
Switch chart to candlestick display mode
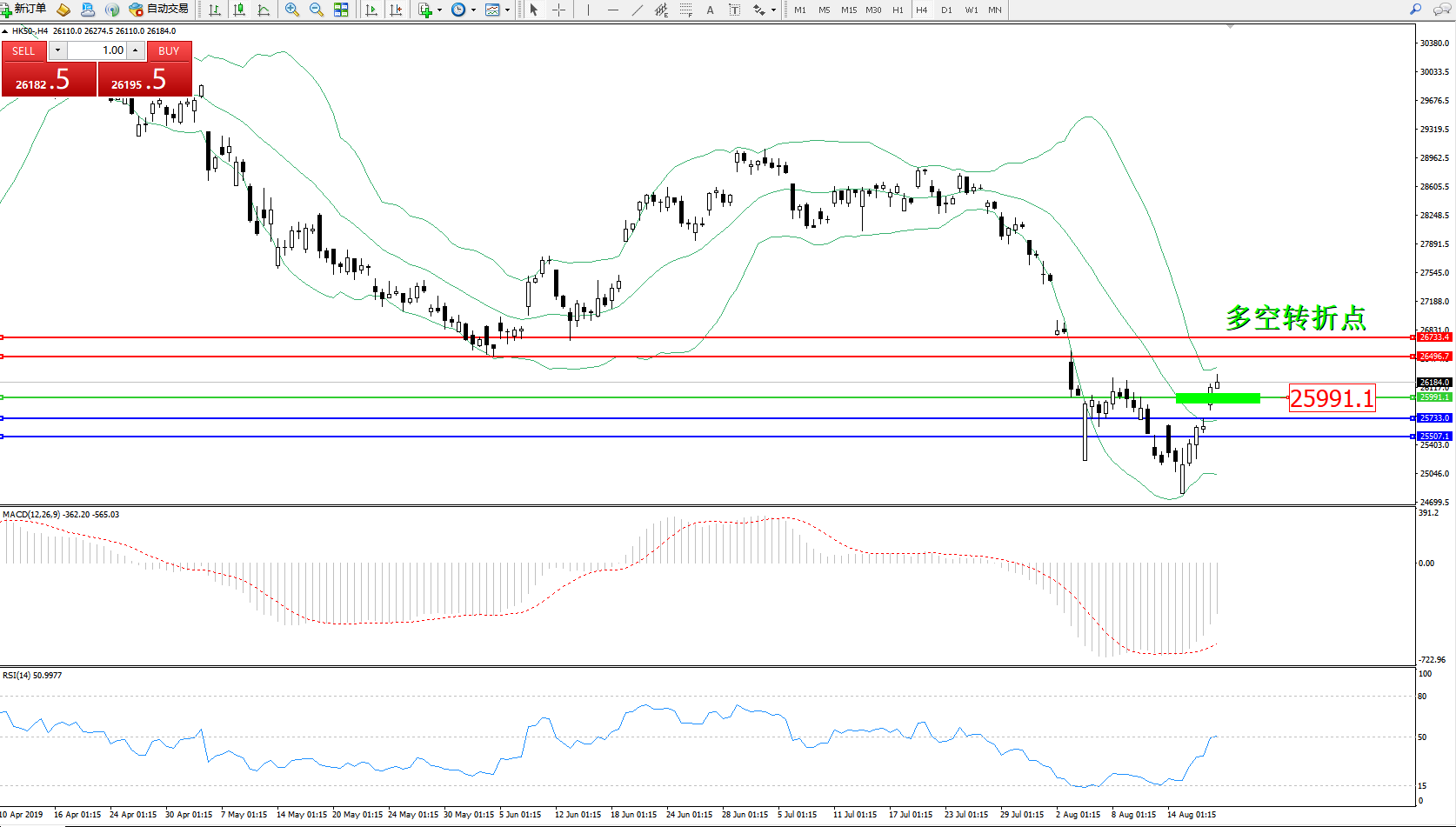pyautogui.click(x=239, y=10)
